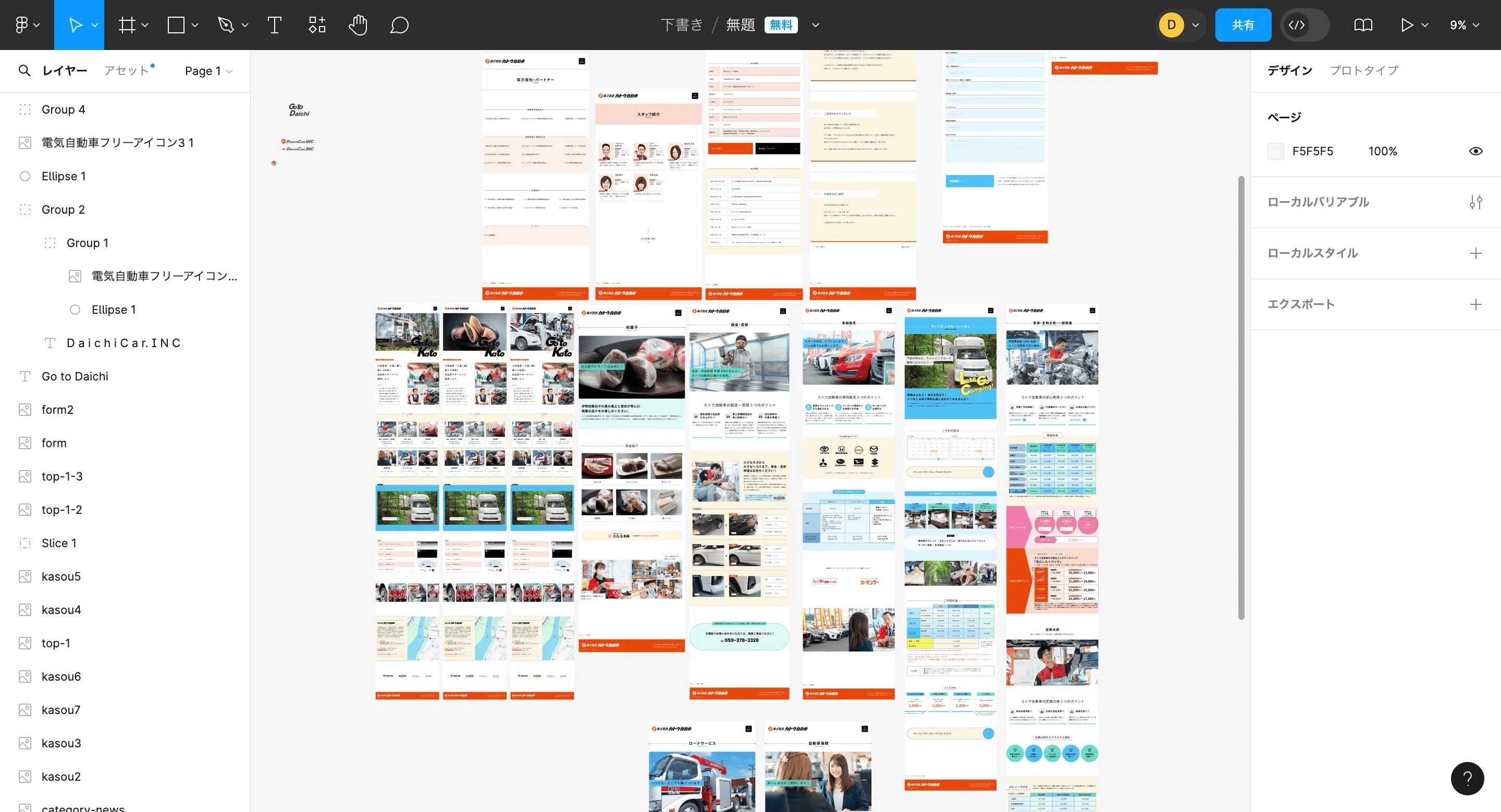This screenshot has width=1501, height=812.
Task: Switch to プロトタイプ tab
Action: click(1365, 70)
